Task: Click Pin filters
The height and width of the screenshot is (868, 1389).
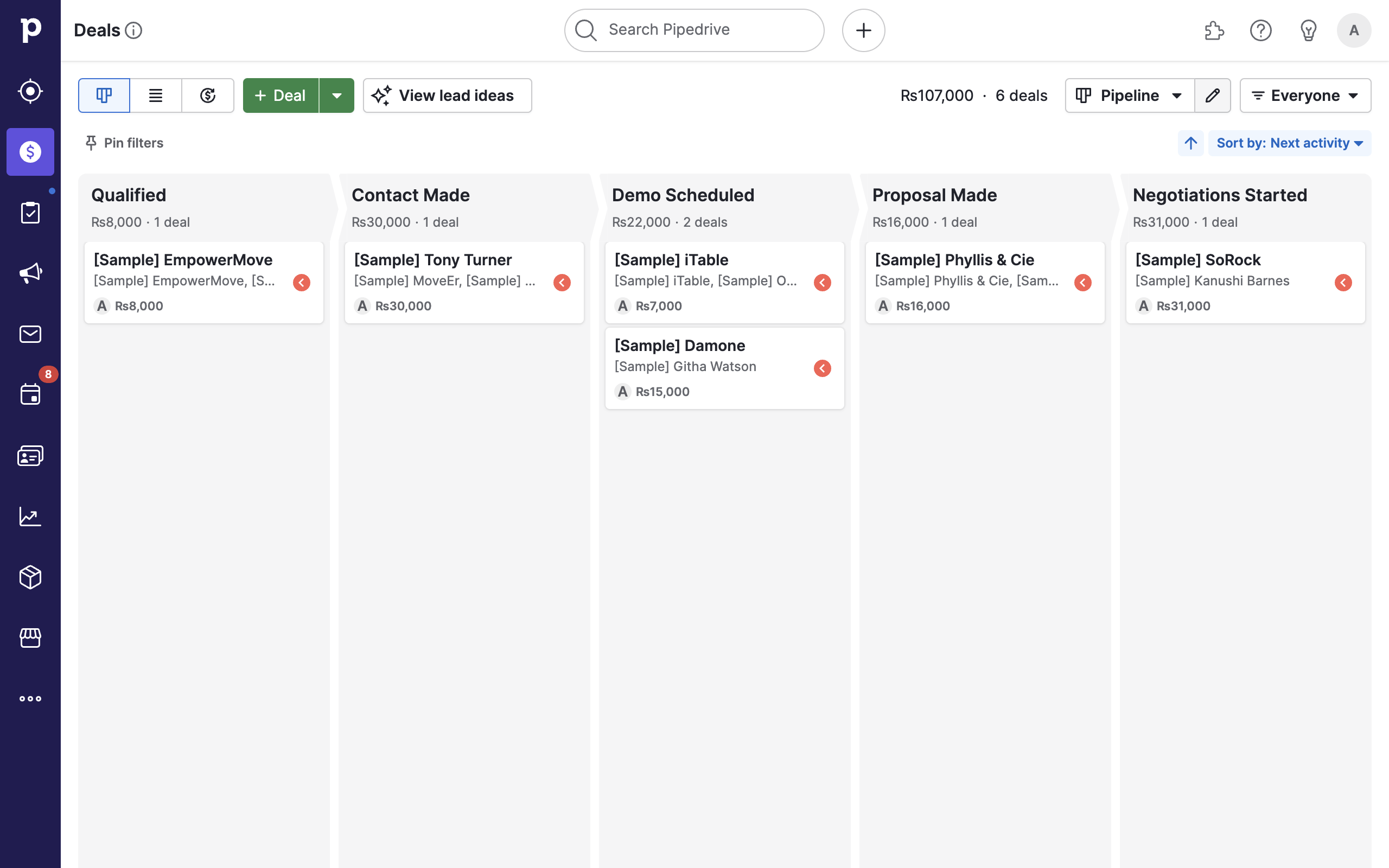Action: [x=124, y=143]
